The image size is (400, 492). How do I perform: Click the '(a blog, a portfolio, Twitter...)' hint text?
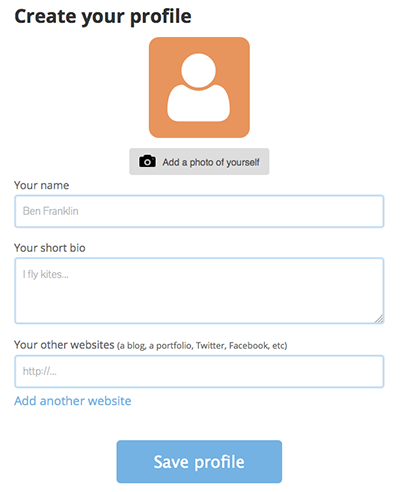coord(202,346)
